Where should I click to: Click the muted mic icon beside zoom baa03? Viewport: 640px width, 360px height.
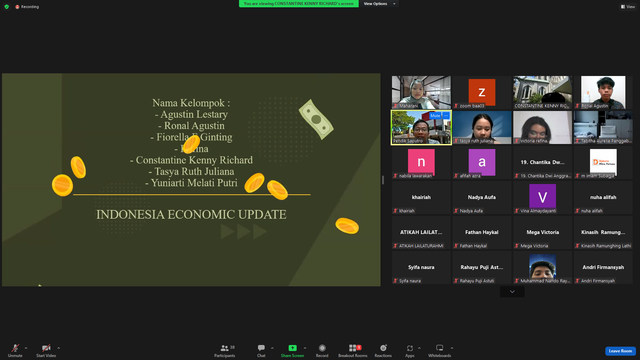[456, 106]
